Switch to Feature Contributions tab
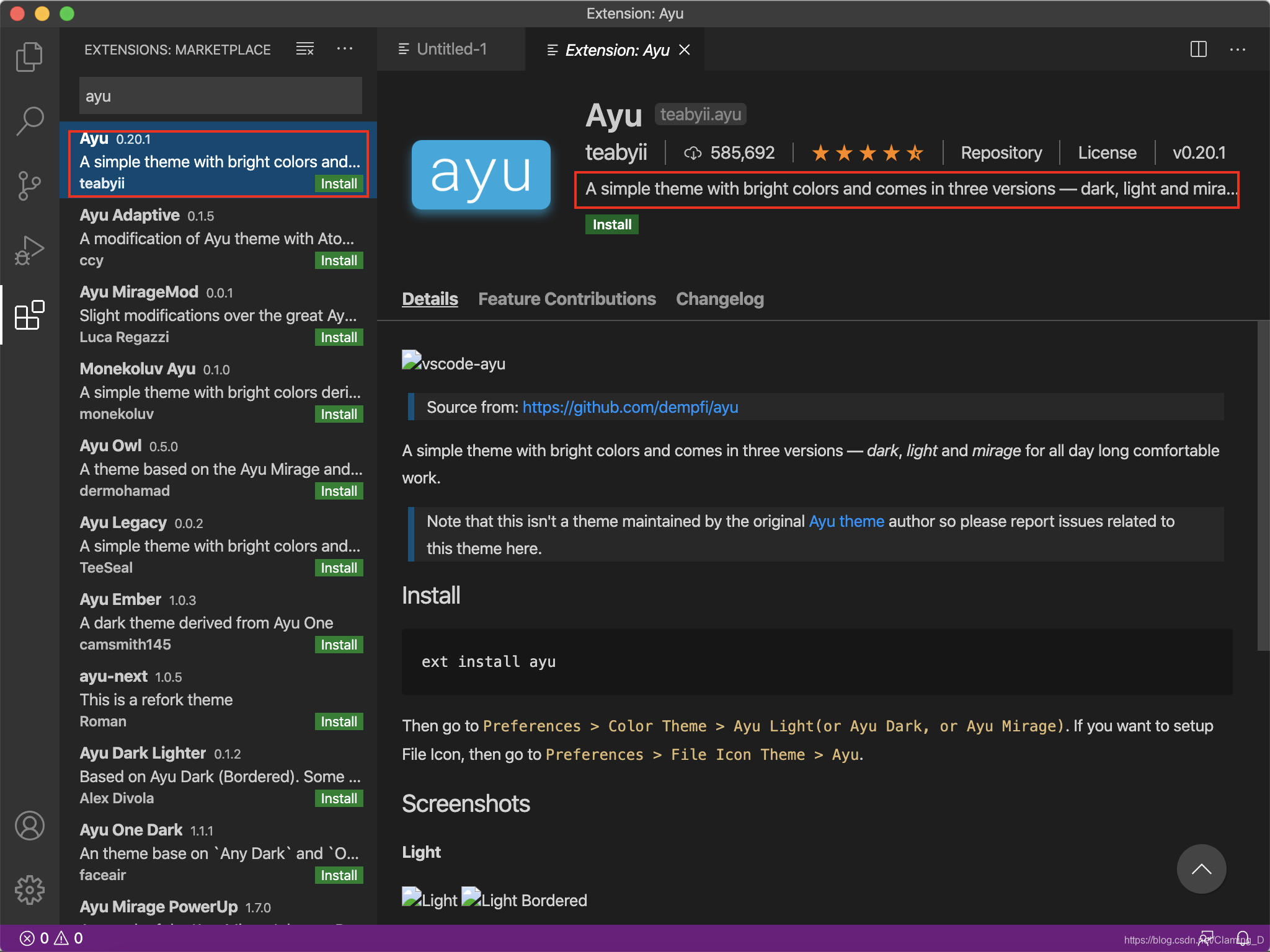The height and width of the screenshot is (952, 1270). click(x=567, y=299)
